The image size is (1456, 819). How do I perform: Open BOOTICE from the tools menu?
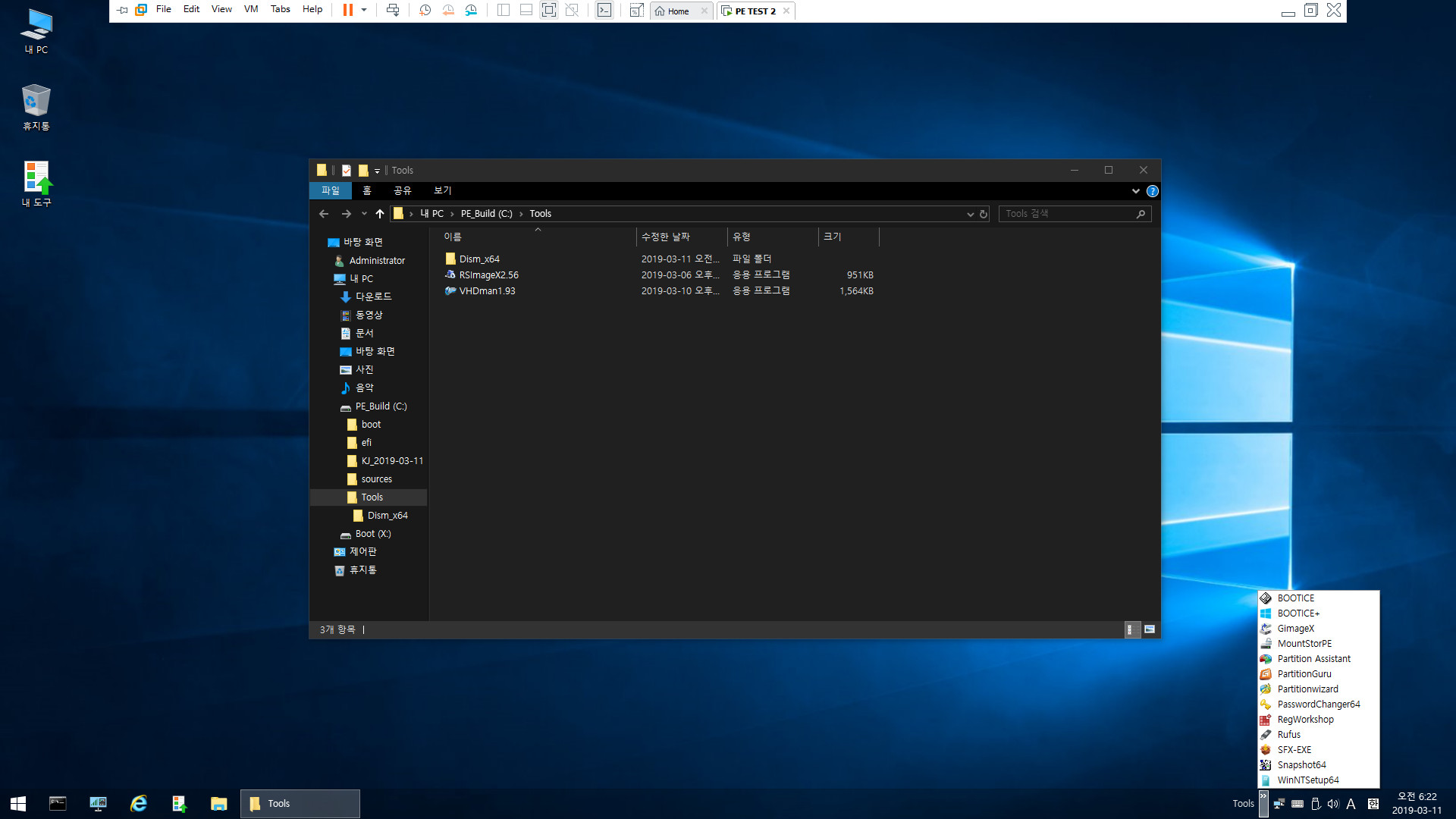click(x=1296, y=597)
